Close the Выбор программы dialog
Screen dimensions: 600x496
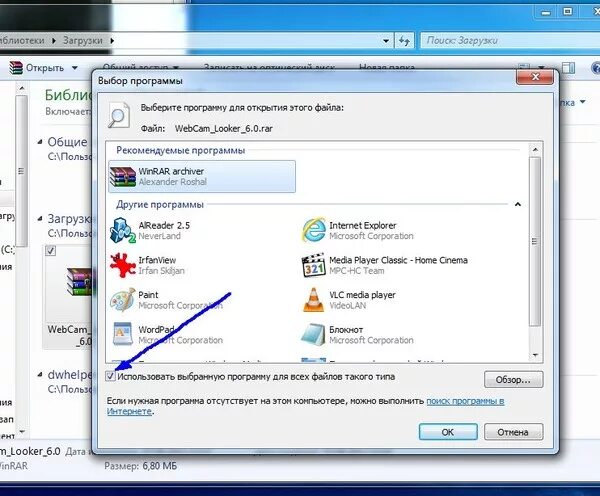tap(535, 77)
